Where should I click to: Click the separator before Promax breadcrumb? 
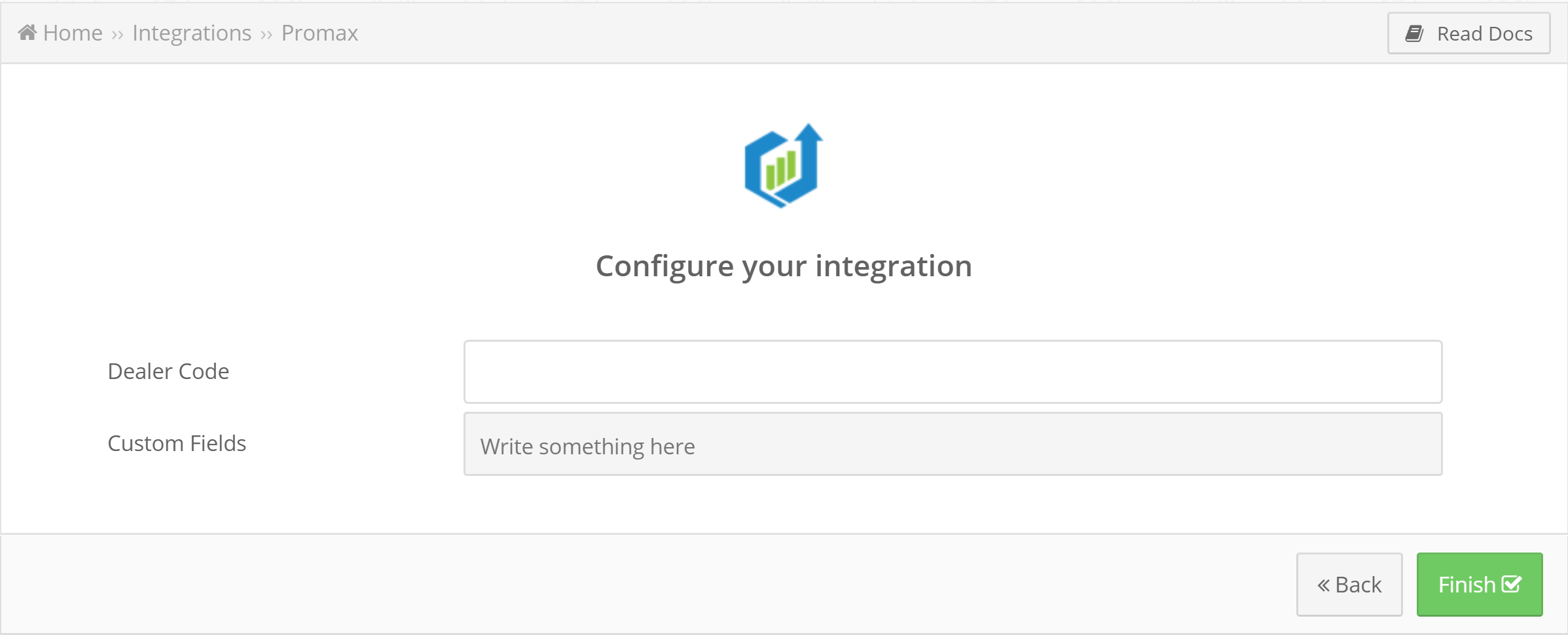point(266,35)
